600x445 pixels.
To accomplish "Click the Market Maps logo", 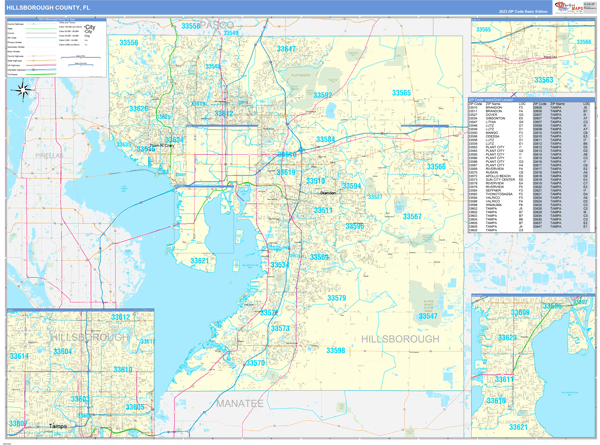I will pyautogui.click(x=567, y=10).
